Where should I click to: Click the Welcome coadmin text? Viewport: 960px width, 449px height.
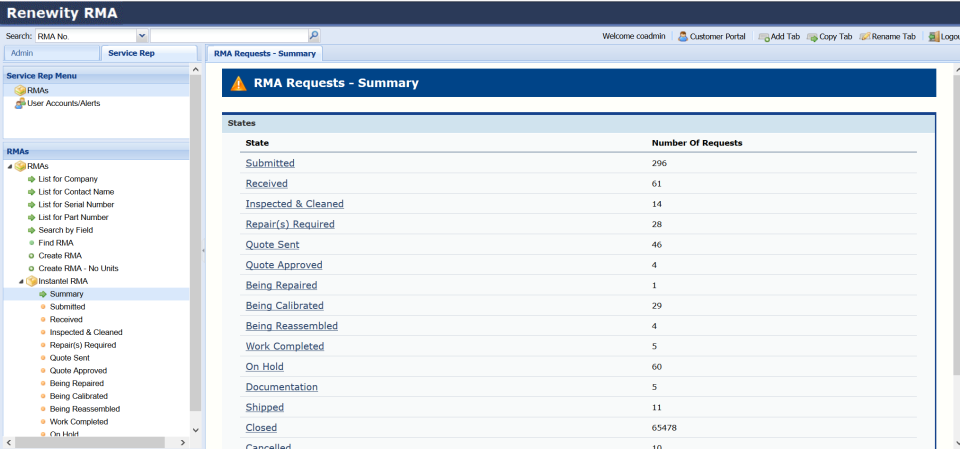[634, 37]
